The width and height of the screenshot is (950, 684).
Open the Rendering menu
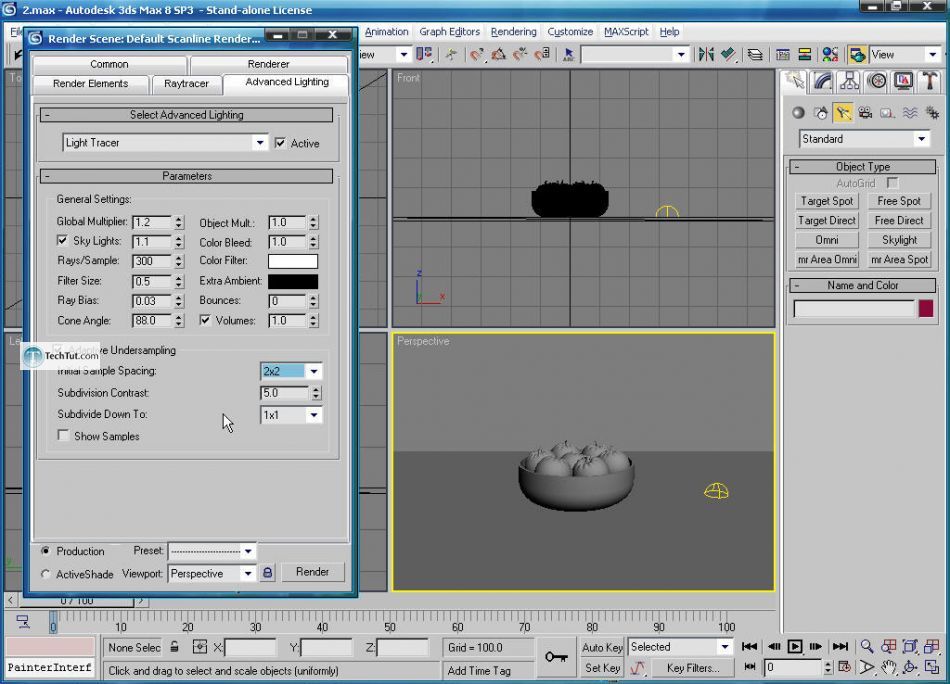[x=513, y=32]
